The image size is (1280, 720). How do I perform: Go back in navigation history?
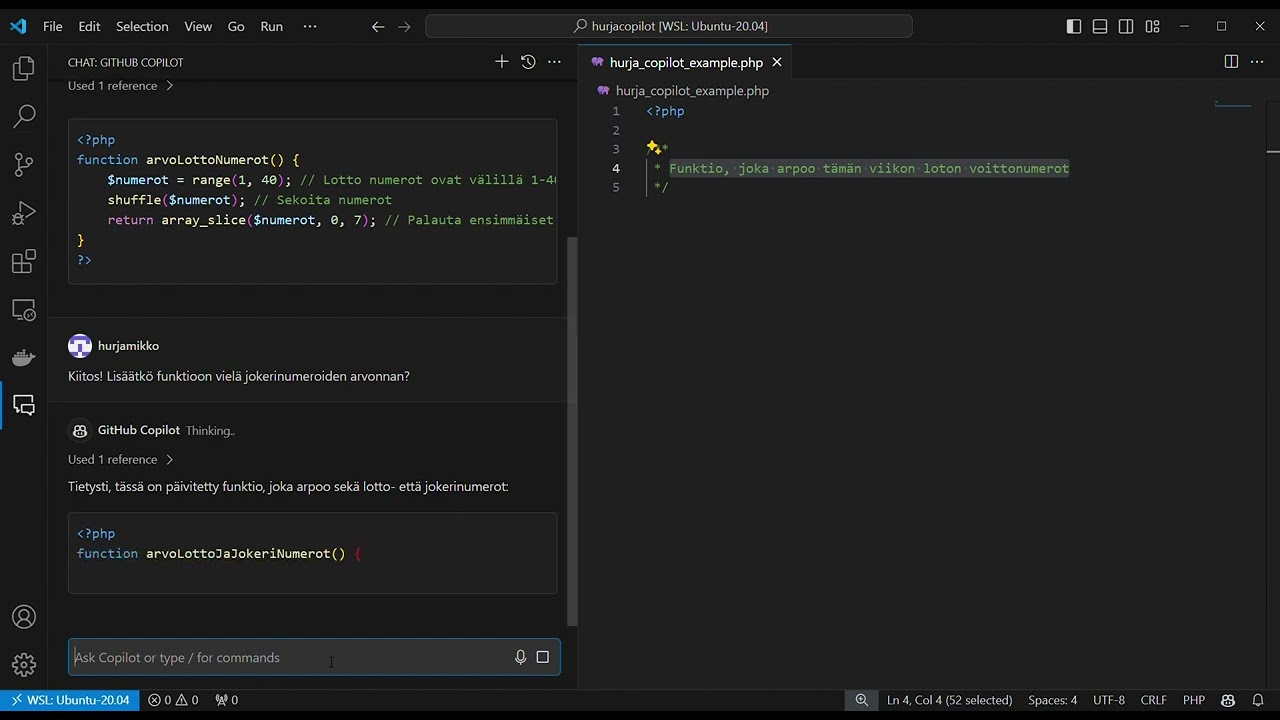(x=378, y=27)
